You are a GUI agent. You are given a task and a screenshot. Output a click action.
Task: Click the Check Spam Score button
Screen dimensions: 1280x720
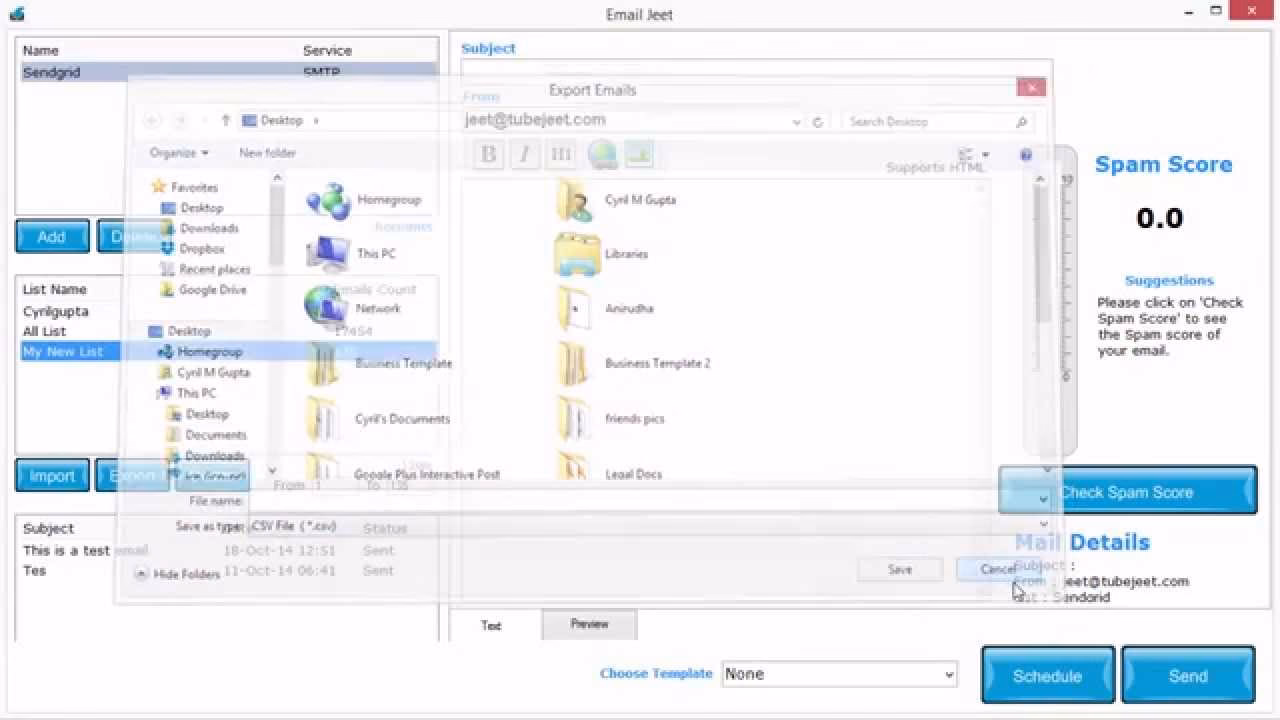tap(1127, 491)
